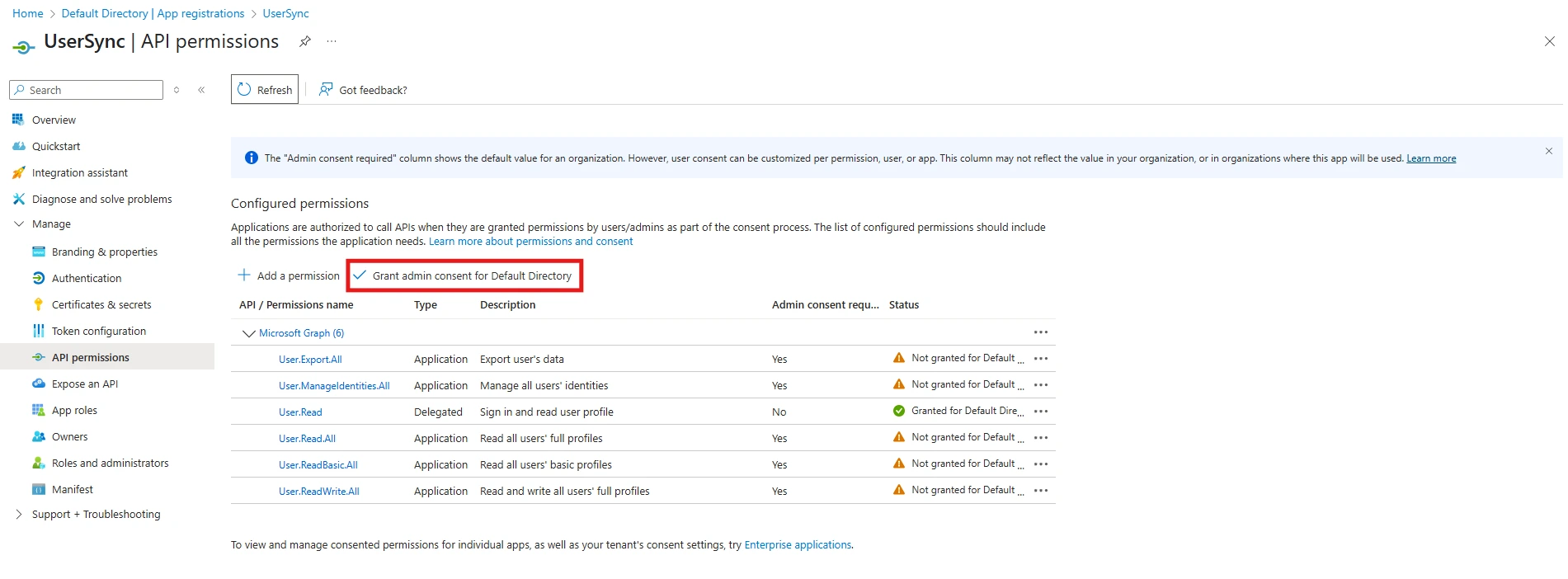
Task: Collapse the left navigation menu with double chevron
Action: (201, 90)
